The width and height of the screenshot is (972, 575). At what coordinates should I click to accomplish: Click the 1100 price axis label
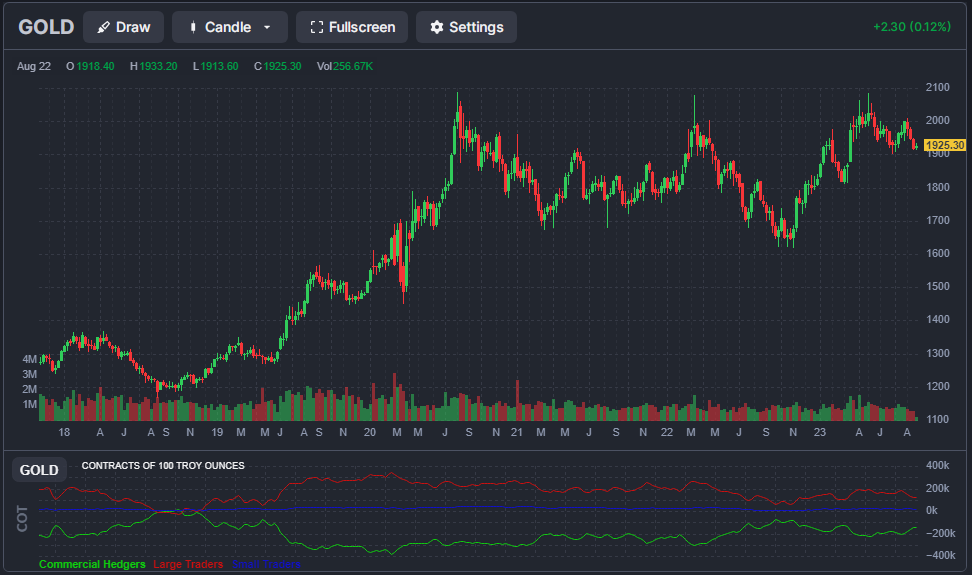tap(938, 419)
